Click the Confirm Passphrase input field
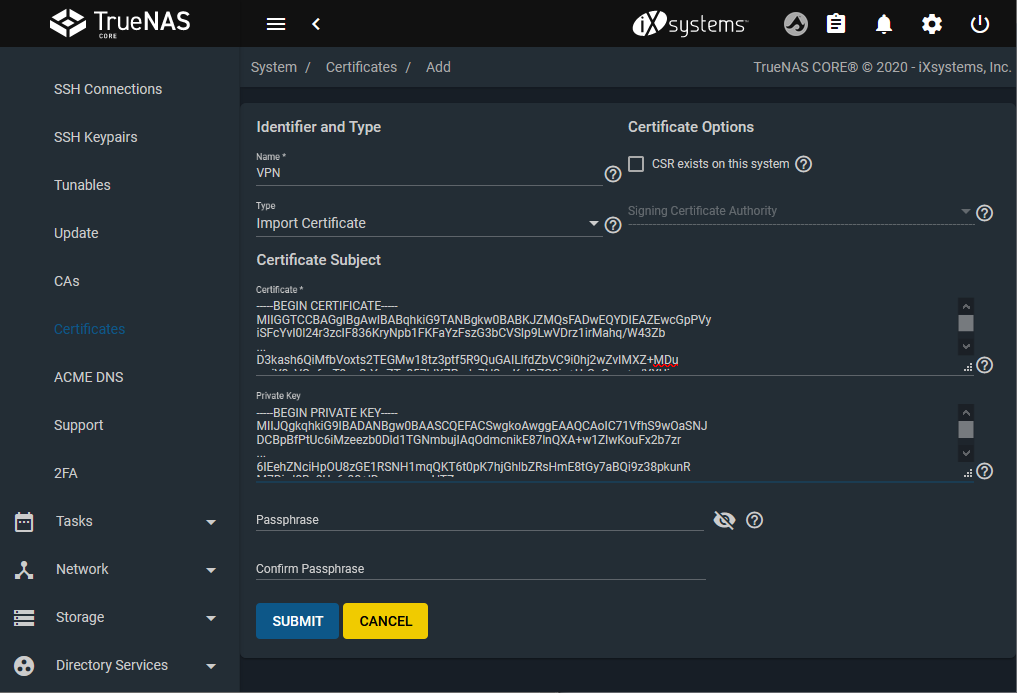This screenshot has width=1017, height=693. click(480, 569)
